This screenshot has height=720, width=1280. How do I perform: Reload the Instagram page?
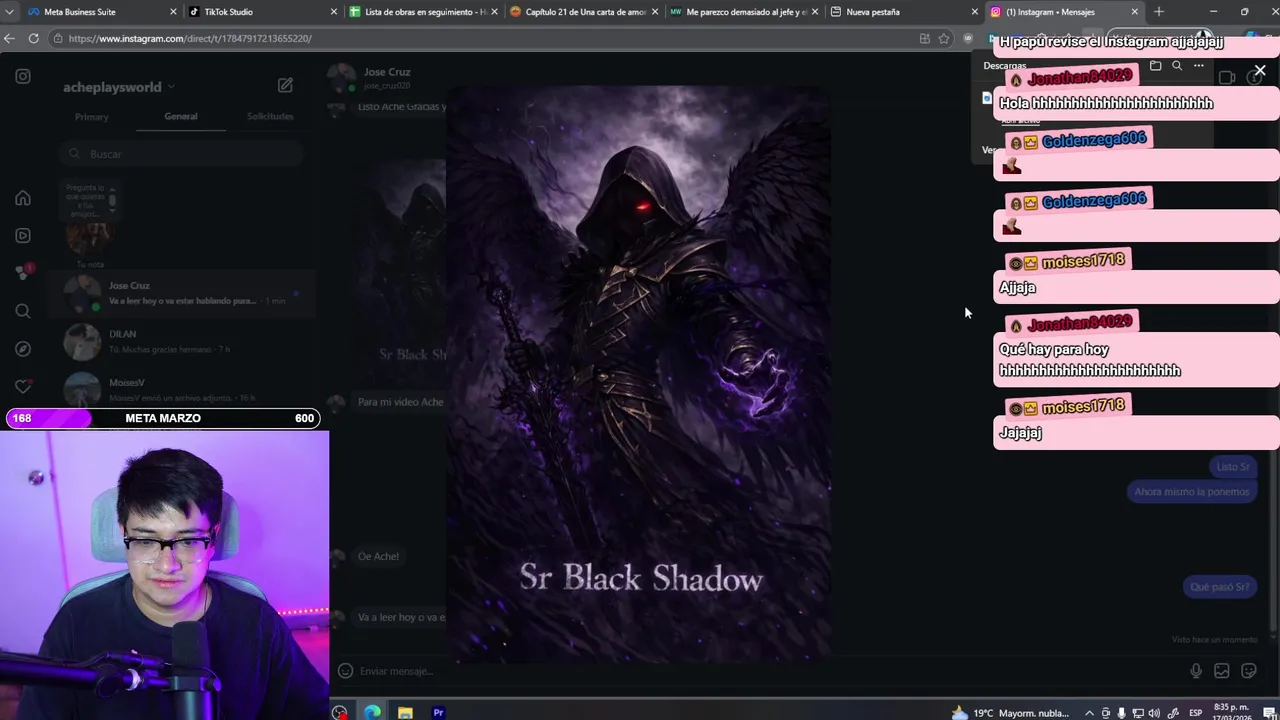[34, 38]
